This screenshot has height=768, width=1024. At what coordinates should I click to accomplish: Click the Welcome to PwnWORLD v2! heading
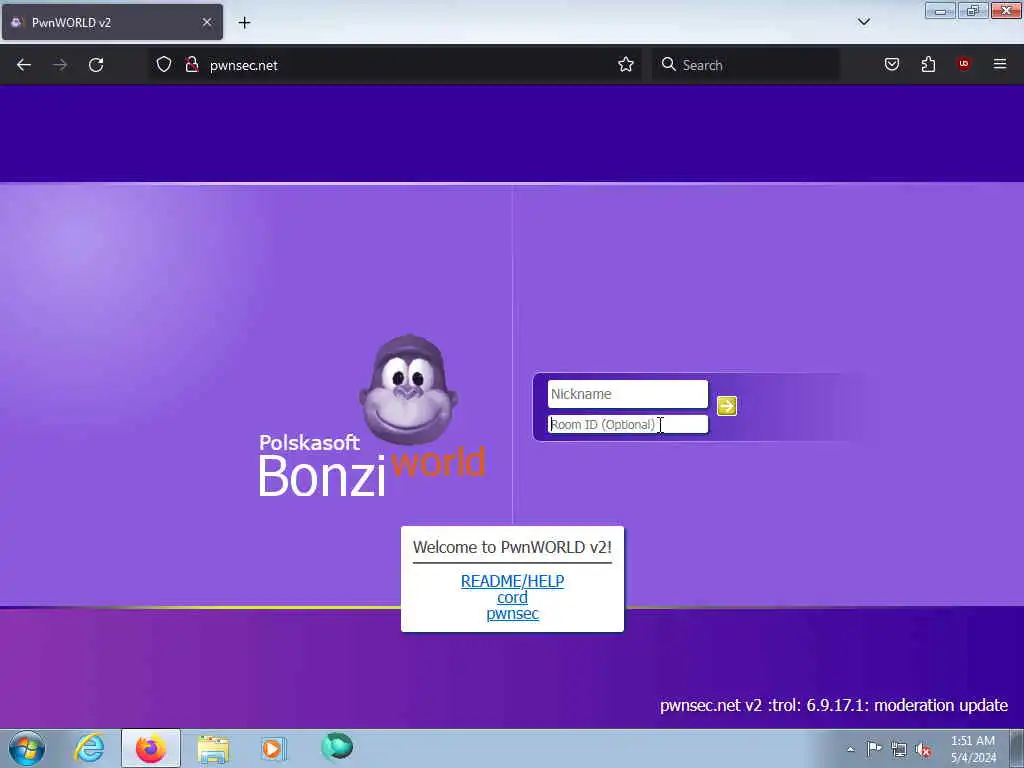pos(513,547)
